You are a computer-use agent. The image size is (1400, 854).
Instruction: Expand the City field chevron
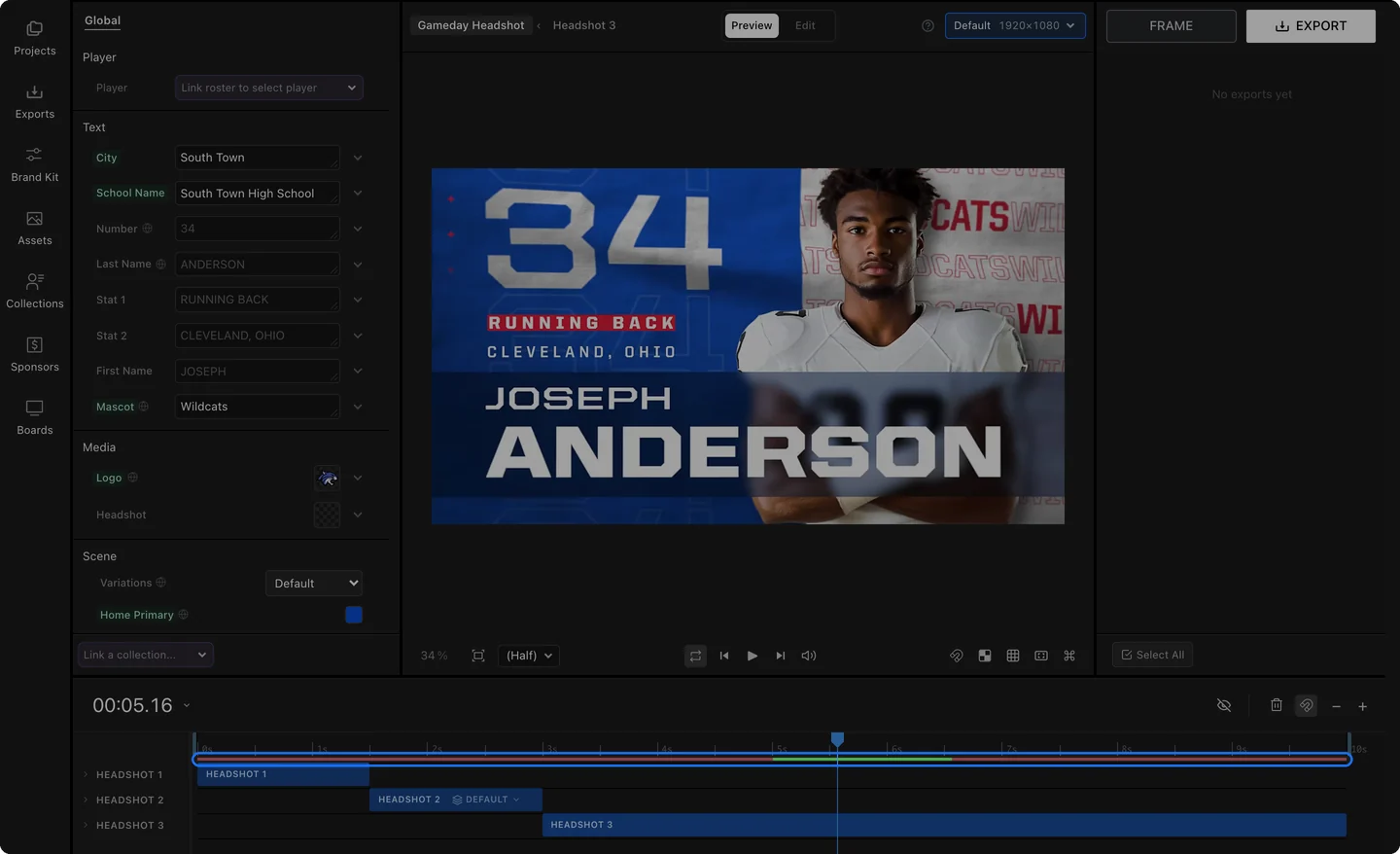point(358,158)
